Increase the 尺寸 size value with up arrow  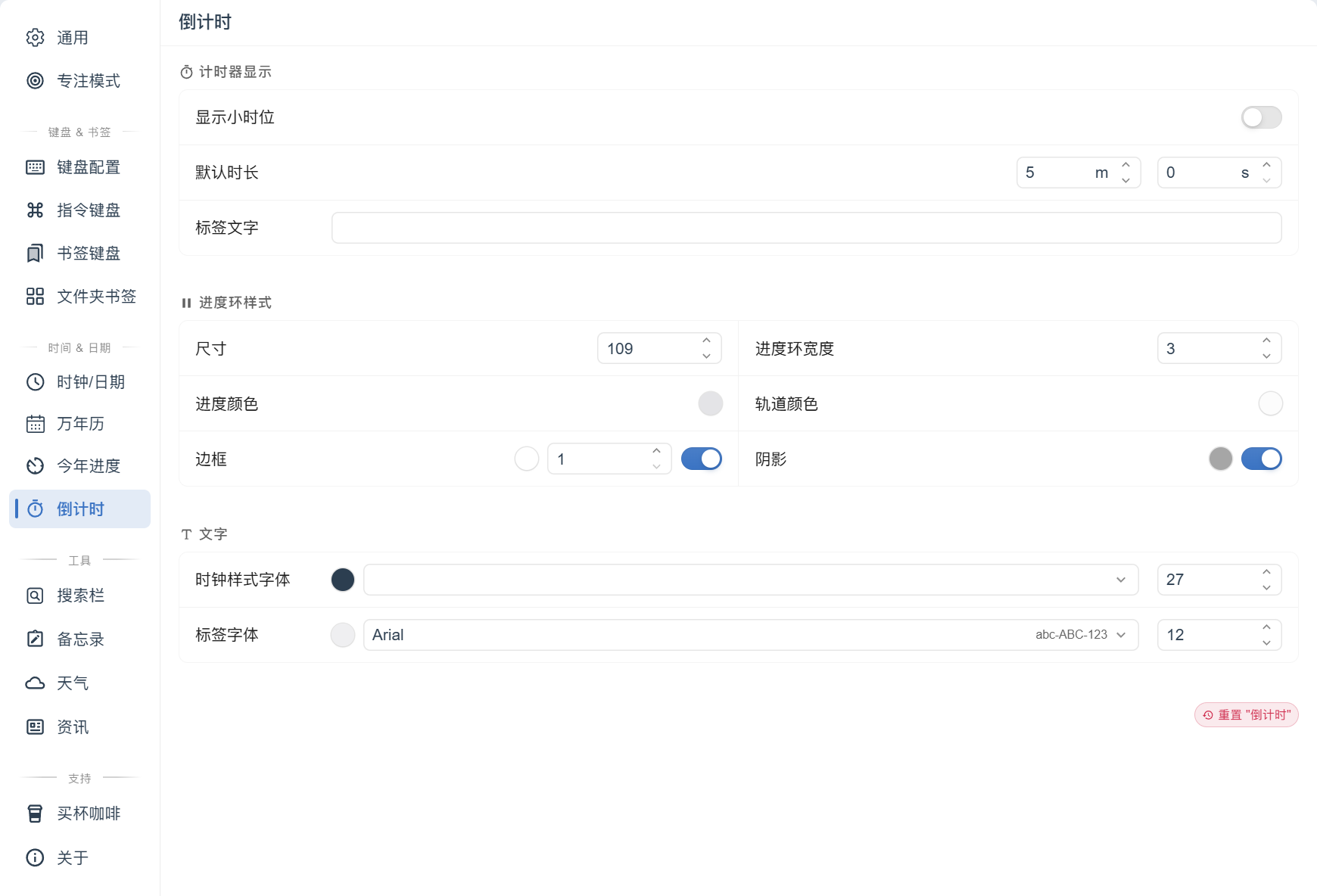[x=706, y=341]
